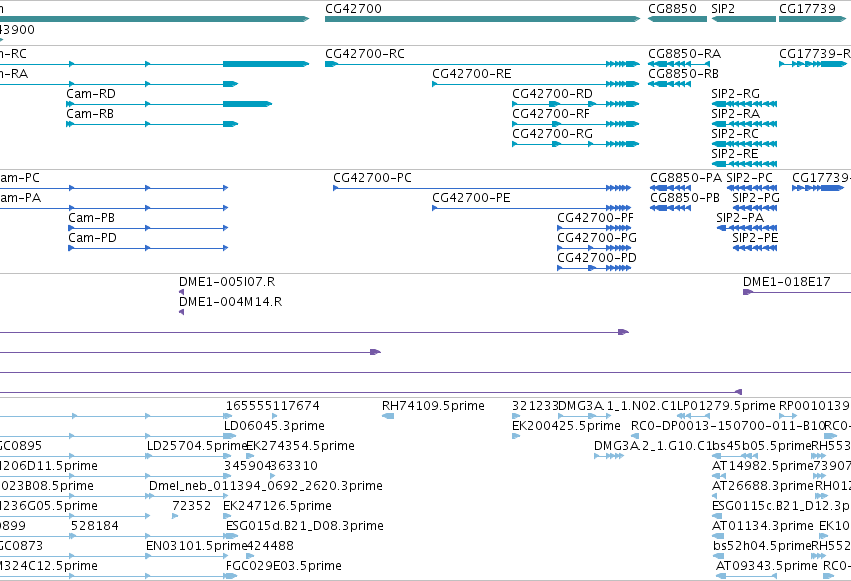Screen dimensions: 851x581
Task: Click the RH74109.5prime arrow glyph
Action: pyautogui.click(x=388, y=416)
